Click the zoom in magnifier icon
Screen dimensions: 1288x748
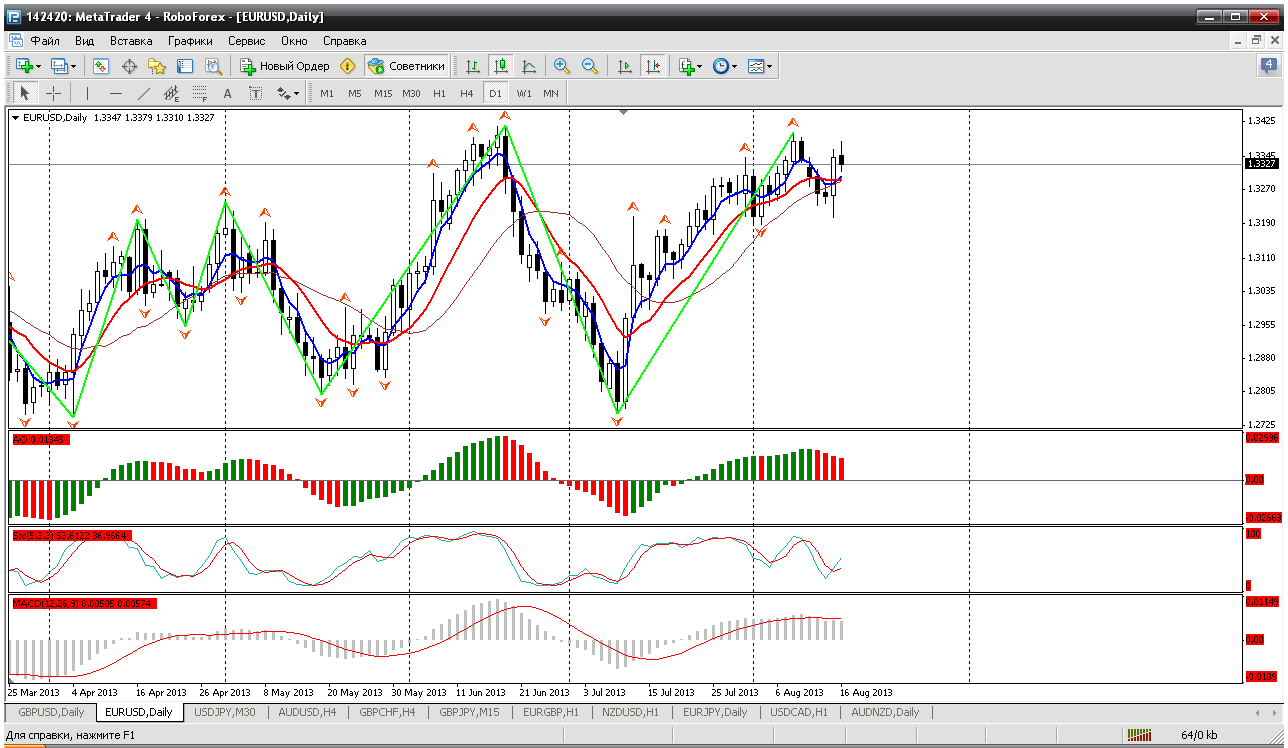coord(562,66)
